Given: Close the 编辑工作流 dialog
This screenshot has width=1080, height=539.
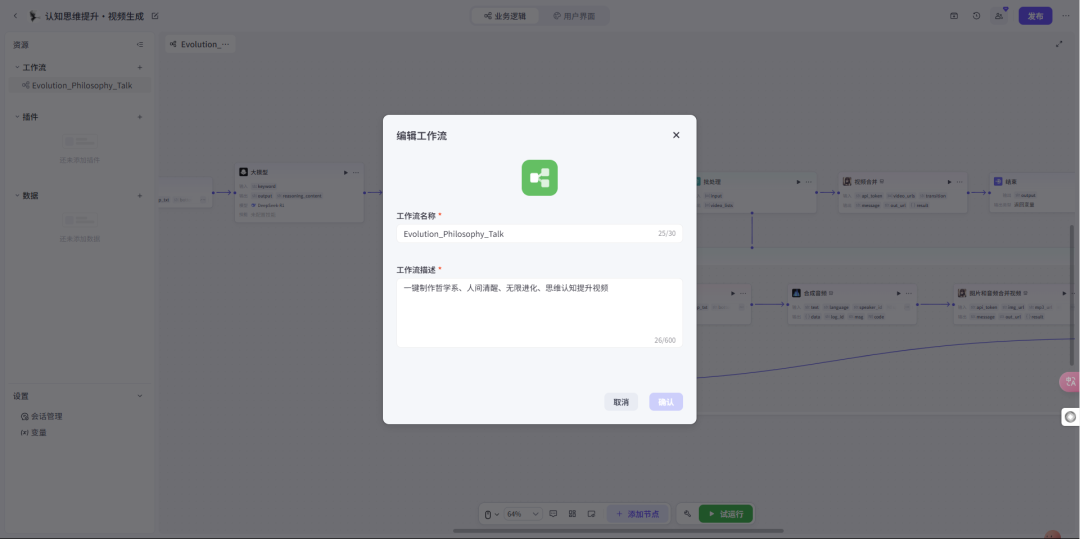Looking at the screenshot, I should tap(676, 135).
